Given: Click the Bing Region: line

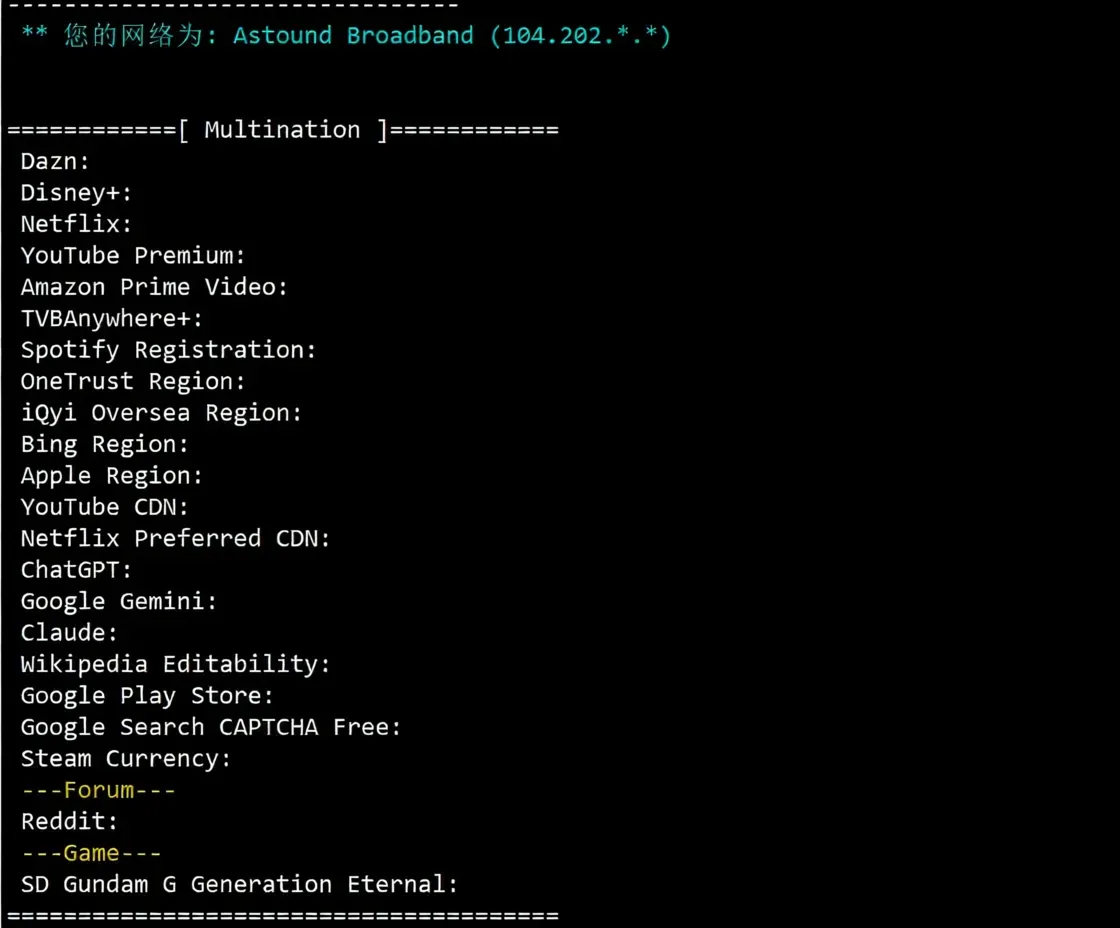Looking at the screenshot, I should click(105, 444).
